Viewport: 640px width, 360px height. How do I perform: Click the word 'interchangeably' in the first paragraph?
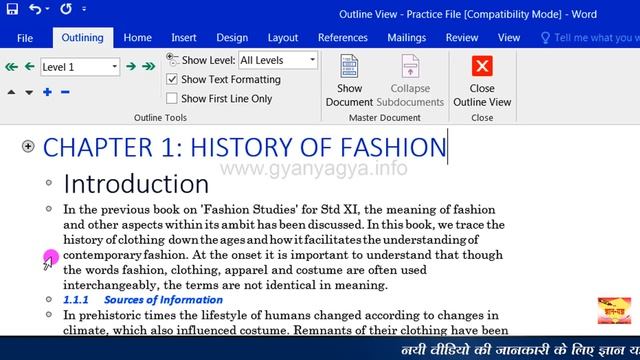(111, 285)
